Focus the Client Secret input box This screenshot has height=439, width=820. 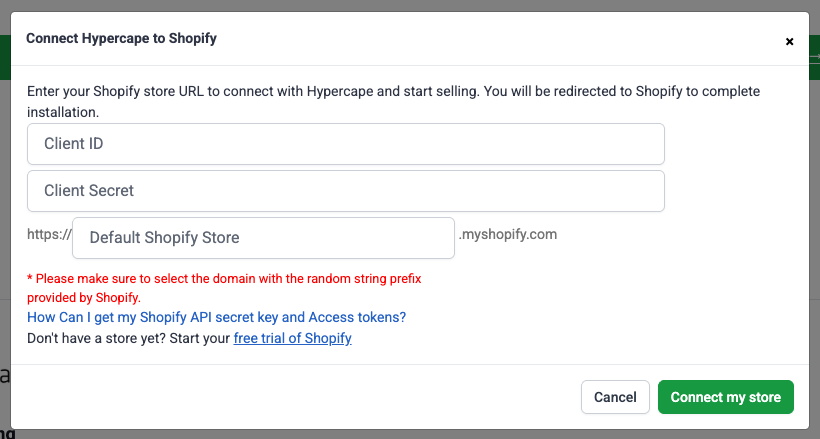pyautogui.click(x=346, y=191)
